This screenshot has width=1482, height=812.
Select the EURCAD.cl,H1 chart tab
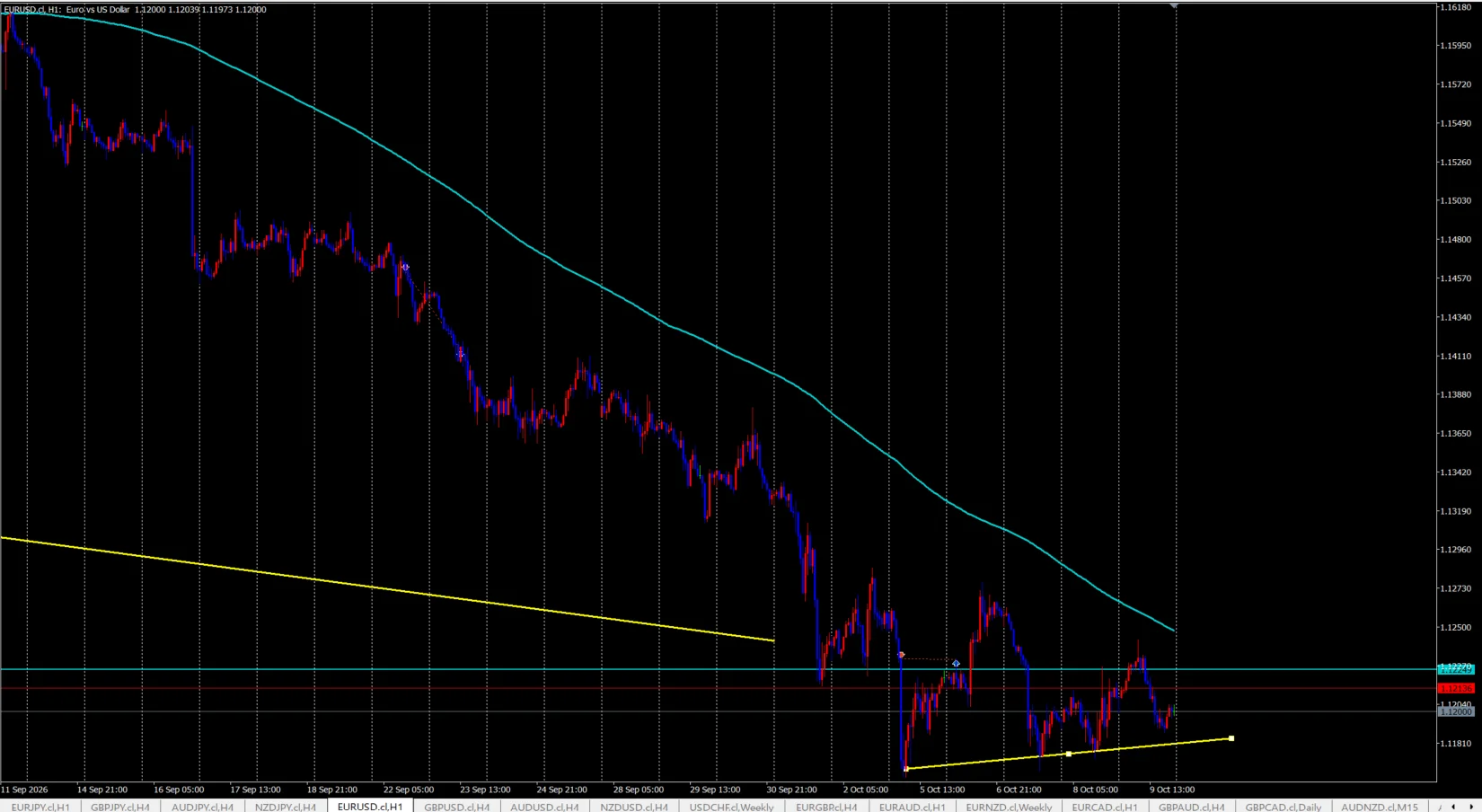point(1104,807)
